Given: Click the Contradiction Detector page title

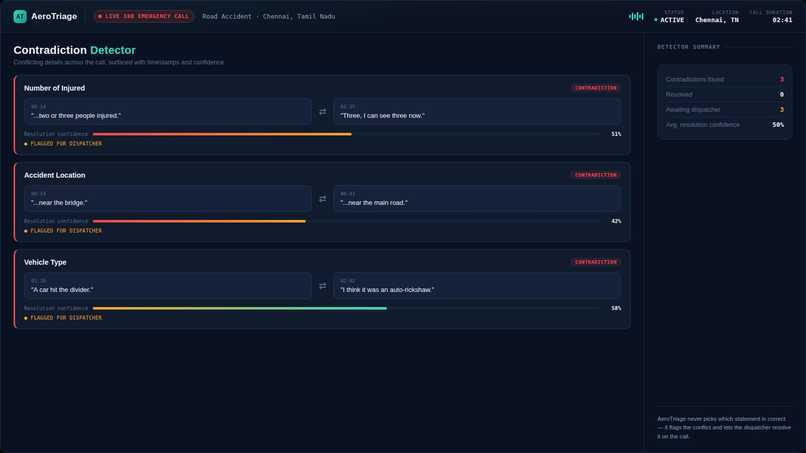Looking at the screenshot, I should pyautogui.click(x=75, y=50).
